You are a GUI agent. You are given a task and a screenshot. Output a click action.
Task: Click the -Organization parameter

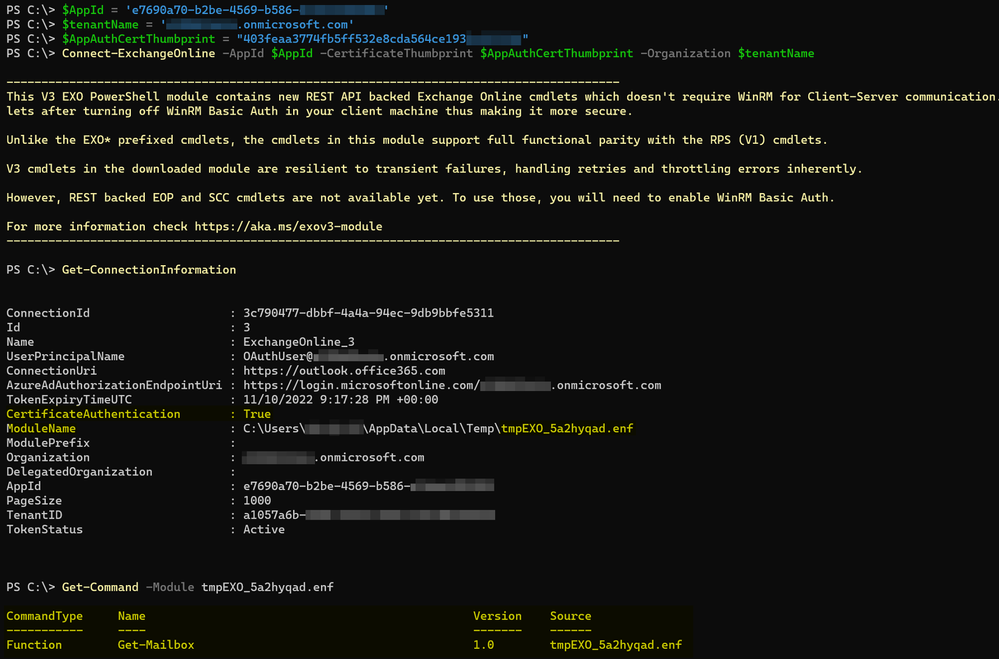pyautogui.click(x=685, y=54)
